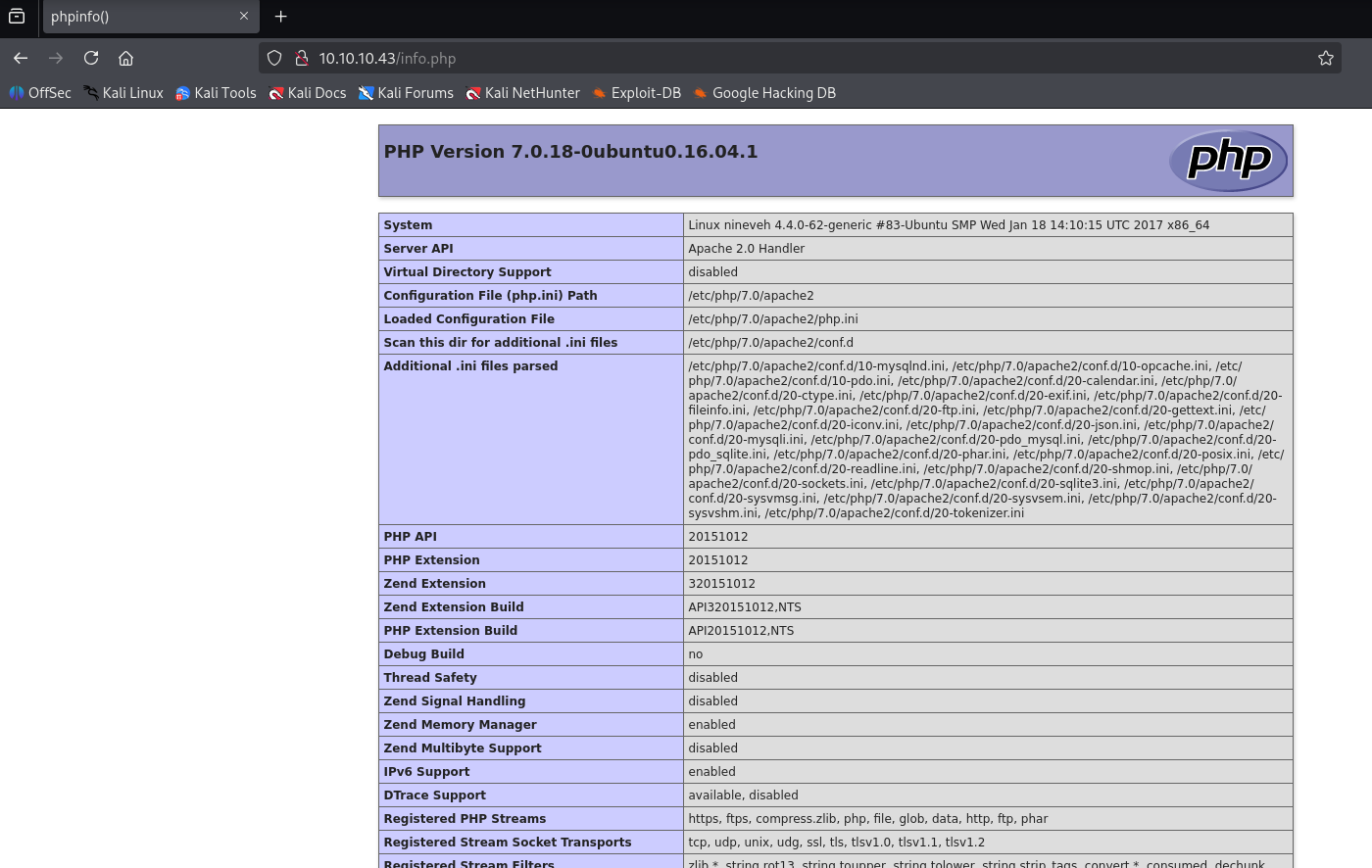Click the Configuration File (php.ini) Path label
The height and width of the screenshot is (868, 1372).
(490, 296)
